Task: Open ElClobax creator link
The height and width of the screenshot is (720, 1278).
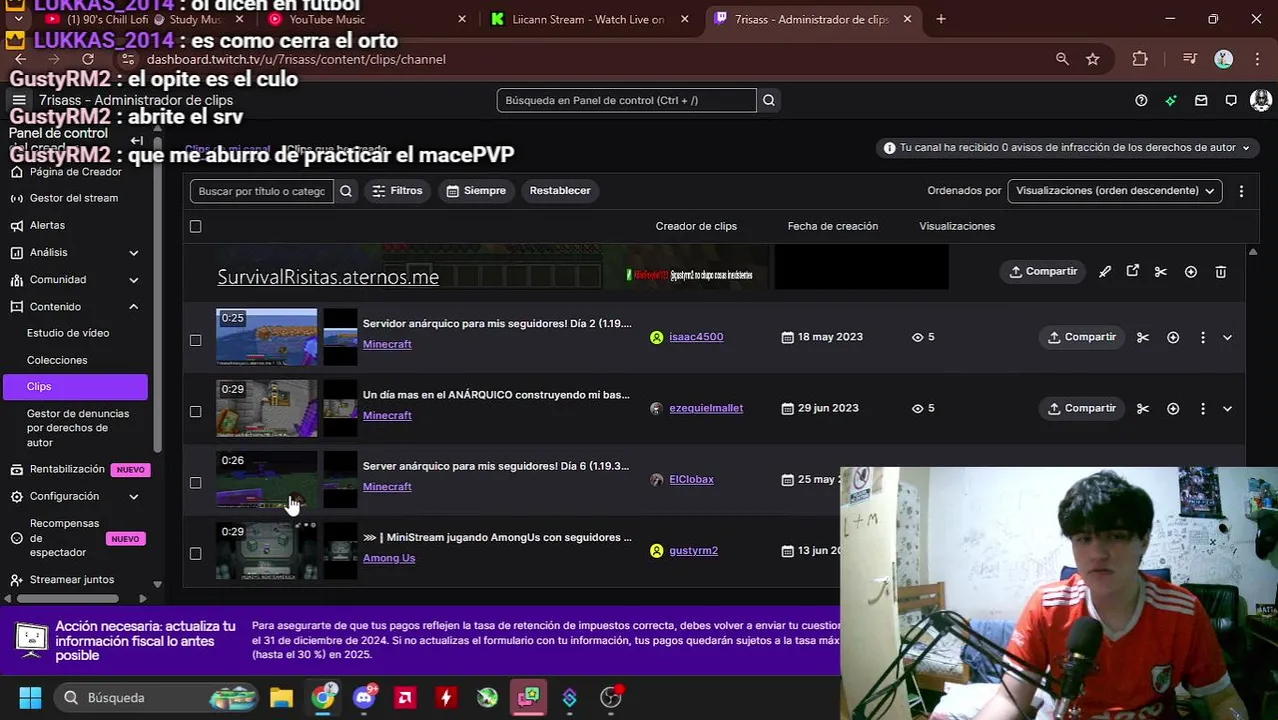Action: 691,480
